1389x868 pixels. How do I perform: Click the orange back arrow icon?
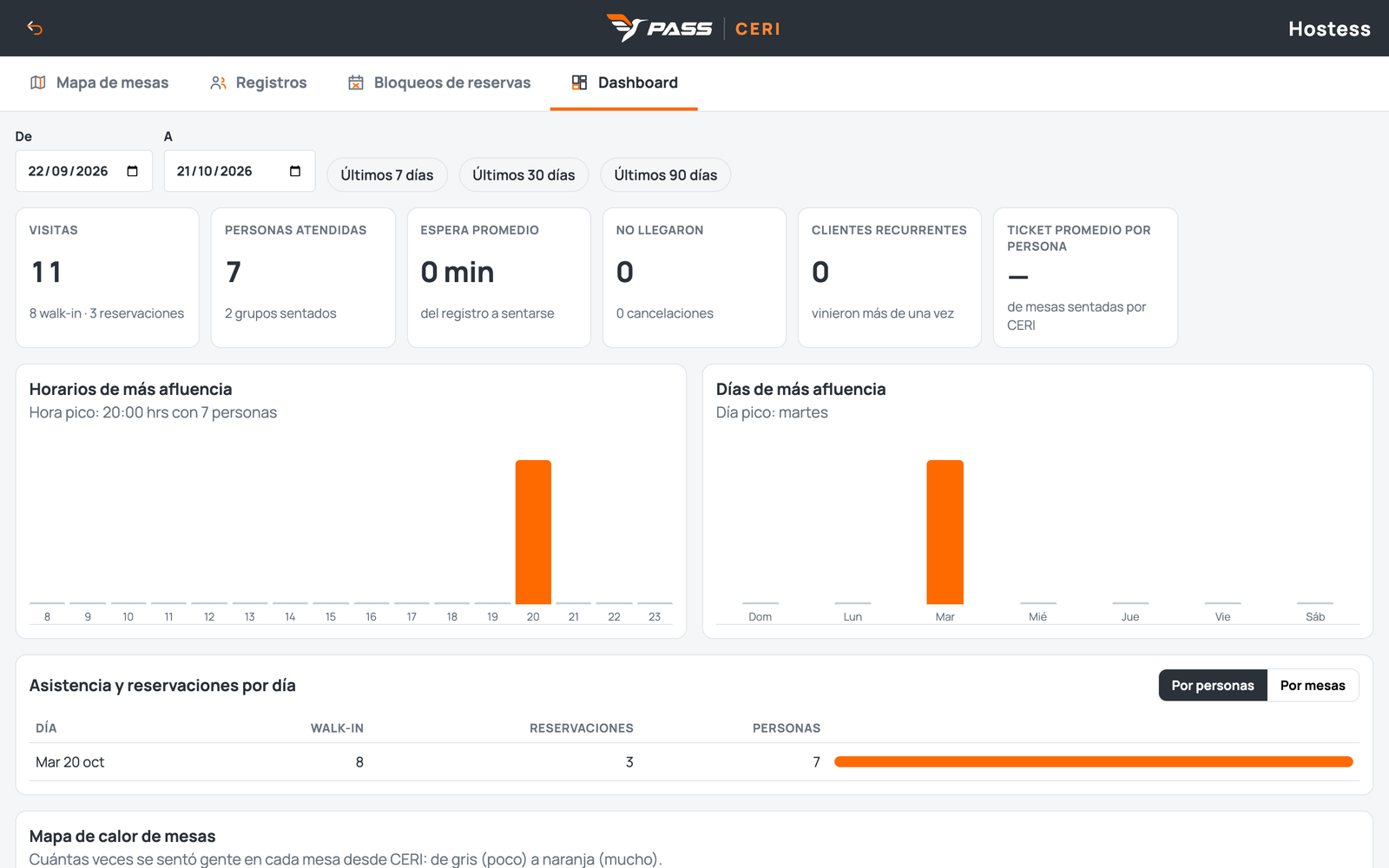tap(35, 28)
